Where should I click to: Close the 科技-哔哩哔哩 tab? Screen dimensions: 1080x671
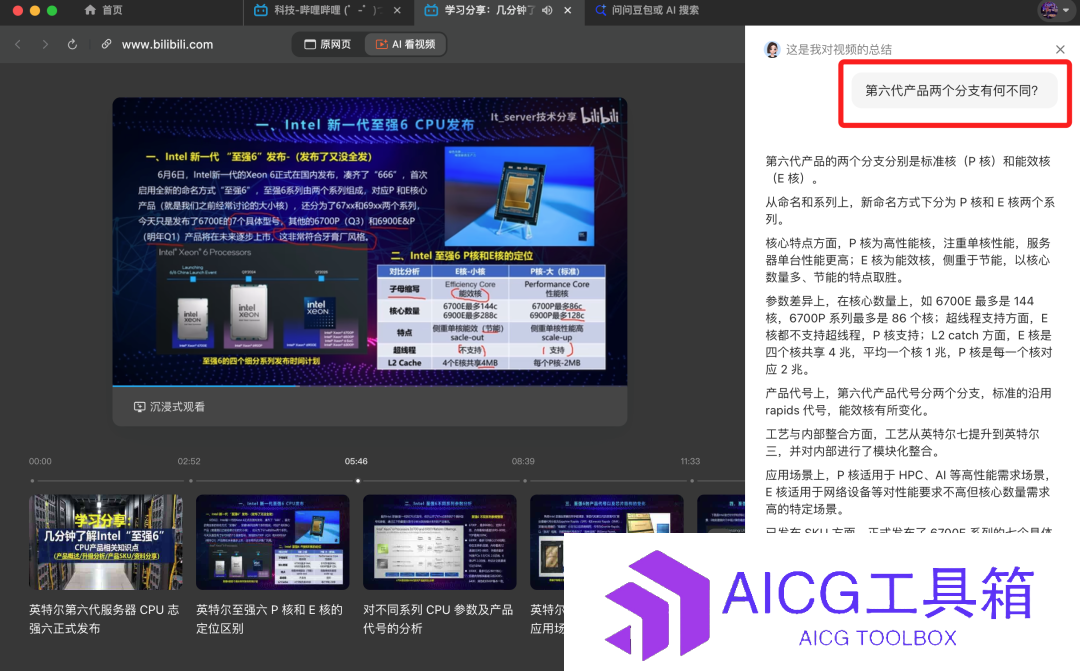point(397,10)
